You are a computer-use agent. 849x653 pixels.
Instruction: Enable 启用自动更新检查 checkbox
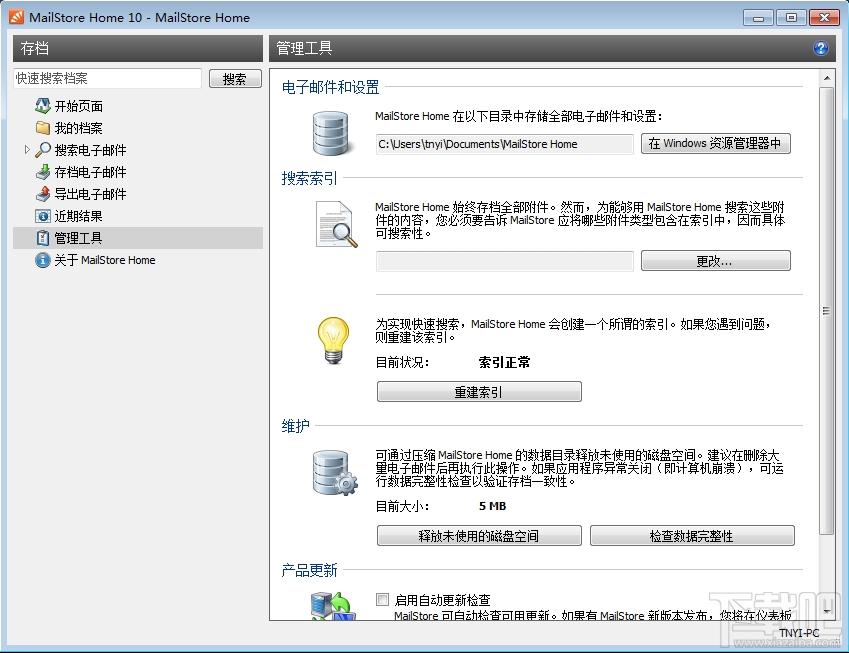pyautogui.click(x=382, y=599)
